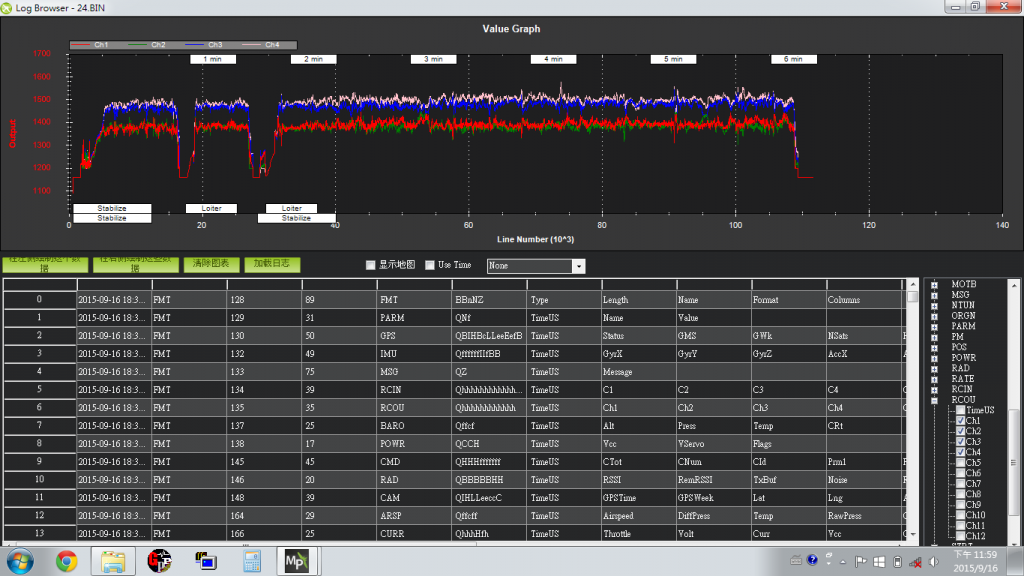Select row 2 GPS cell

(x=414, y=336)
